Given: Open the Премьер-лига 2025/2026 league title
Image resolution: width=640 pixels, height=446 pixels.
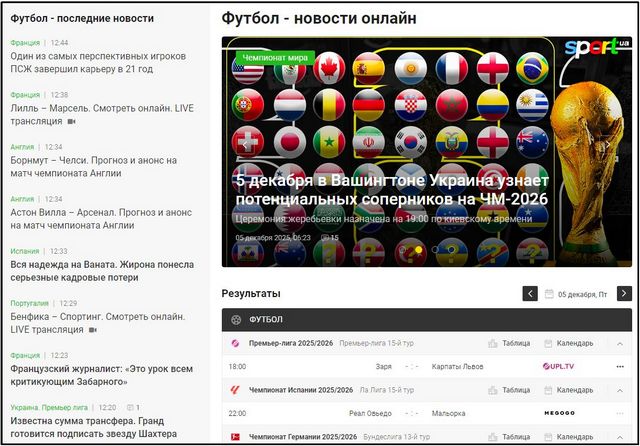Looking at the screenshot, I should pos(291,343).
